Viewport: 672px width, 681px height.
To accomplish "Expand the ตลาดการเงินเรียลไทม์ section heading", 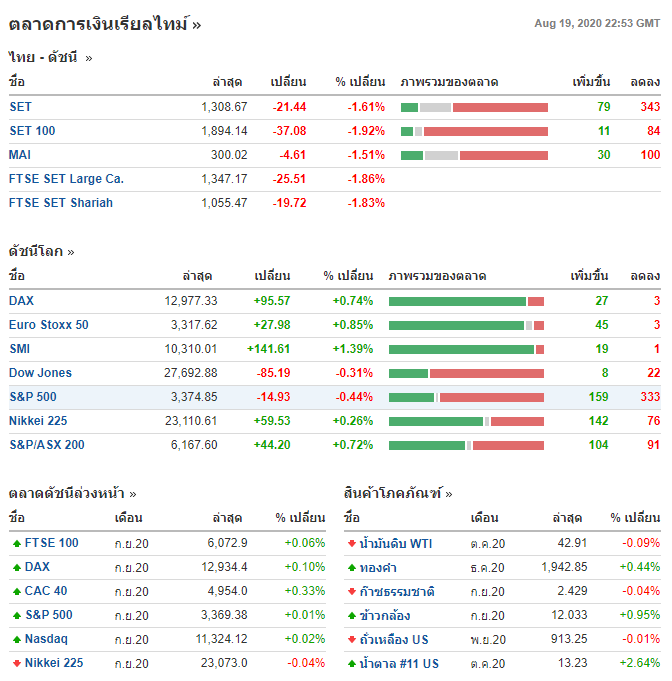I will coord(105,24).
